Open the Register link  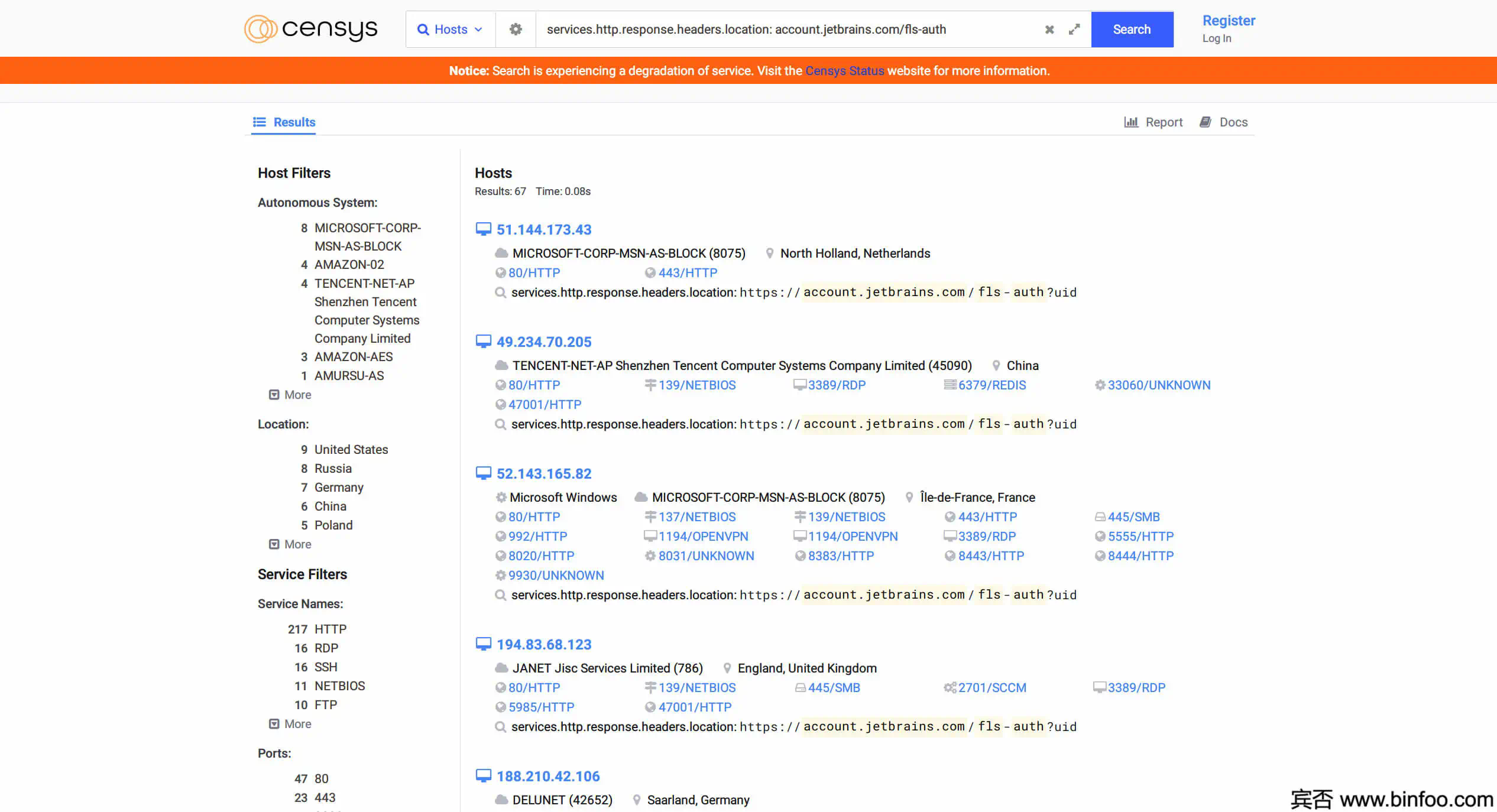pyautogui.click(x=1229, y=21)
